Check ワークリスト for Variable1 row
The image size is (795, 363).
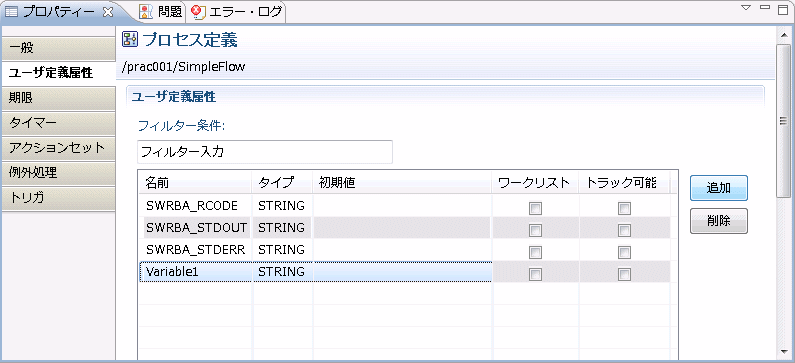click(535, 274)
